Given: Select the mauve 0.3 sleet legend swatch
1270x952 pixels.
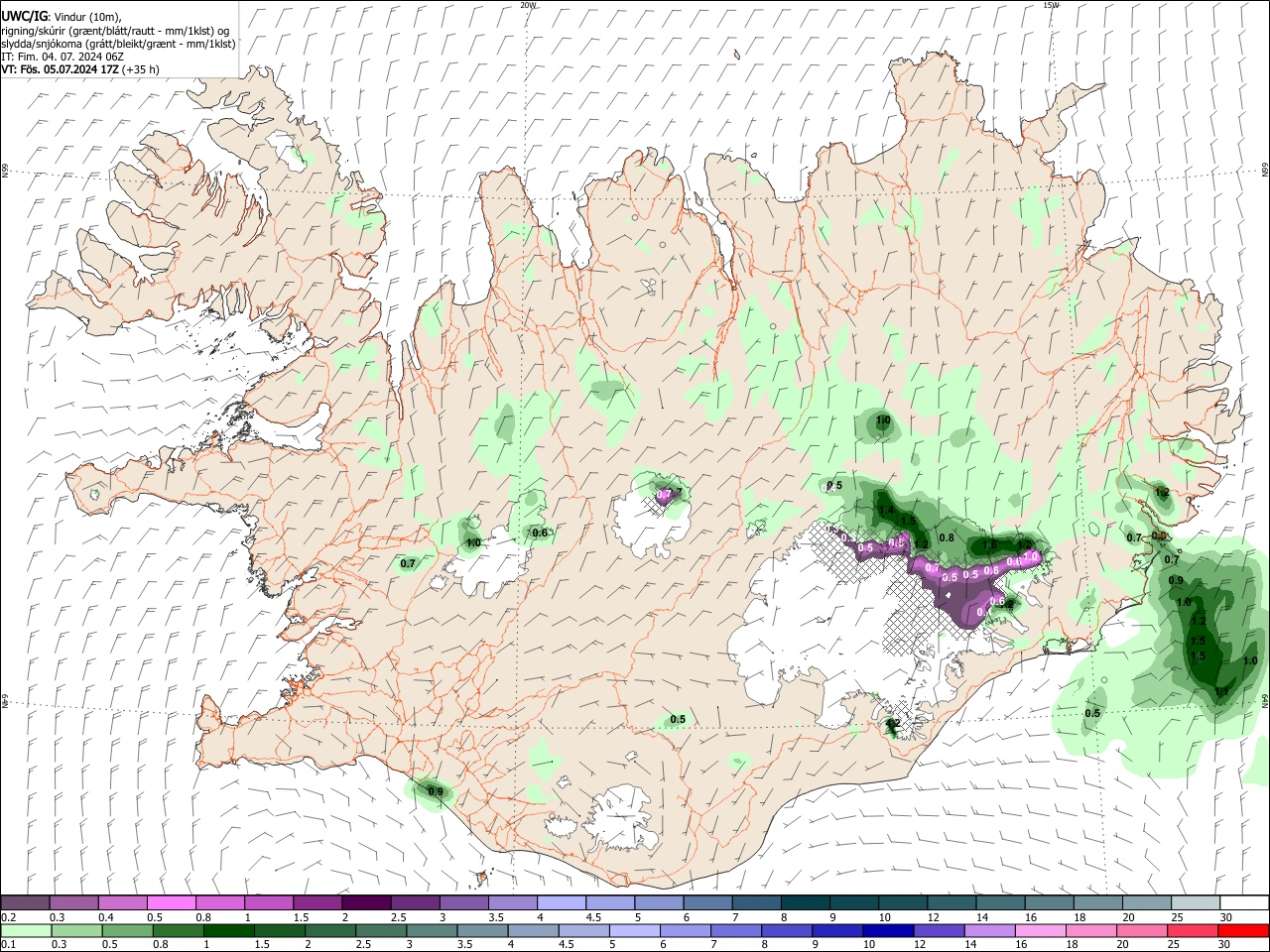Looking at the screenshot, I should (x=73, y=902).
